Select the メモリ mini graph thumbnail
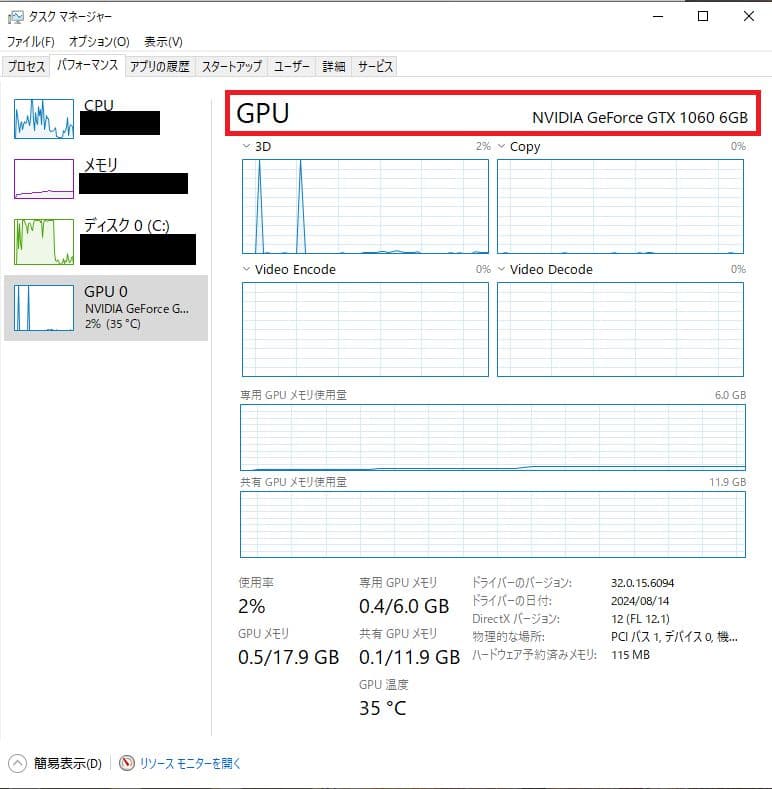Viewport: 772px width, 789px height. point(44,179)
